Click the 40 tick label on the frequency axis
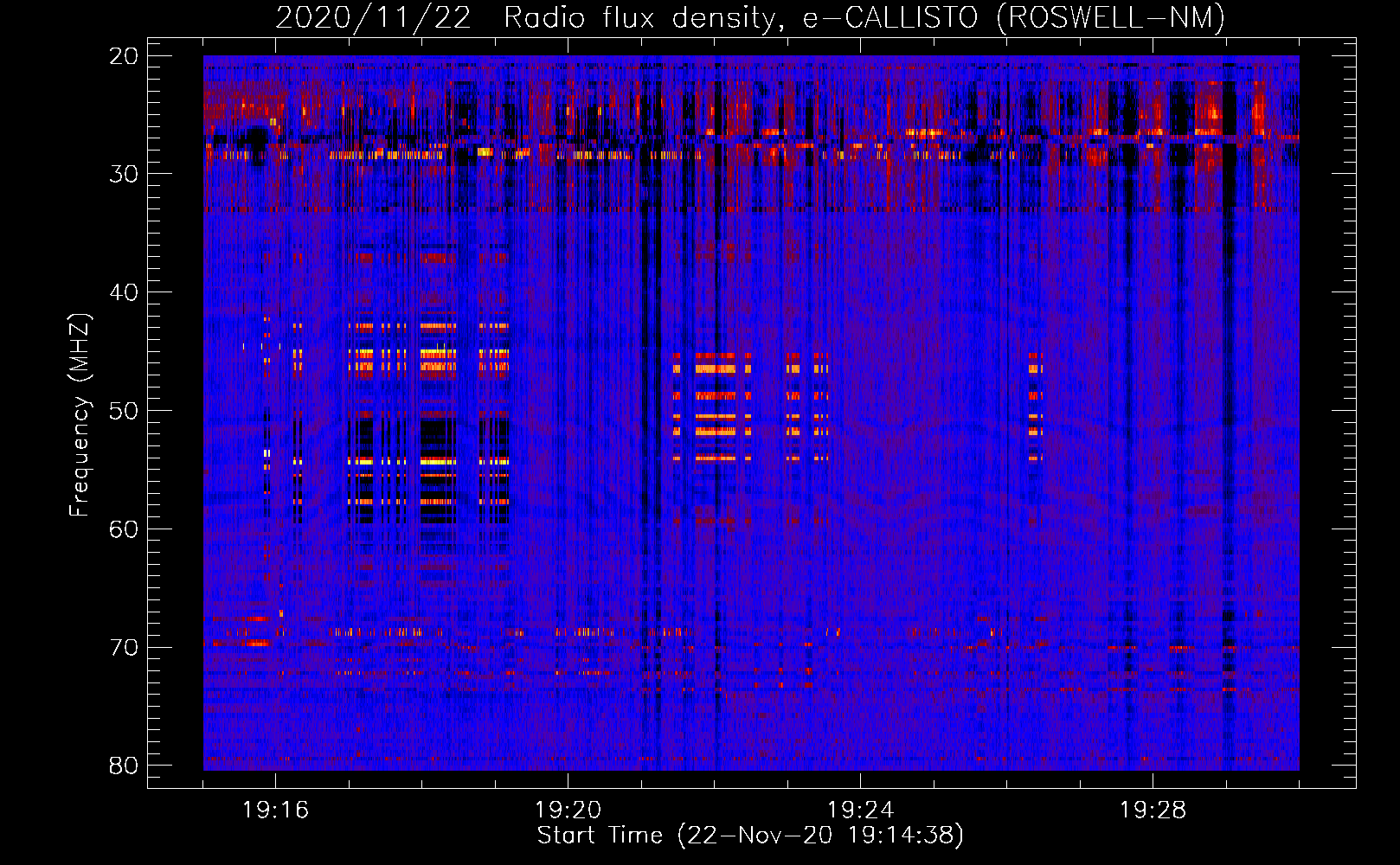Image resolution: width=1400 pixels, height=865 pixels. (x=125, y=292)
